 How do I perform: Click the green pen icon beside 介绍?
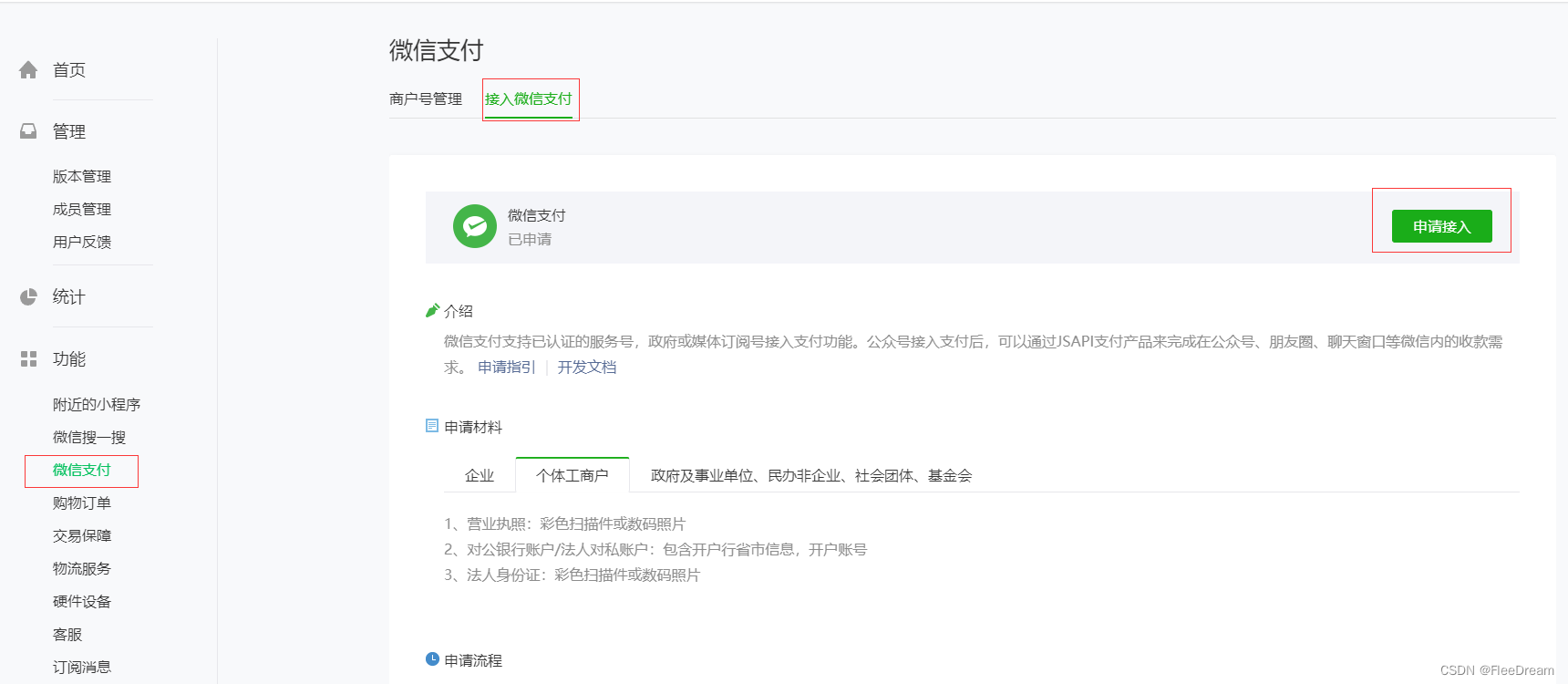point(432,310)
